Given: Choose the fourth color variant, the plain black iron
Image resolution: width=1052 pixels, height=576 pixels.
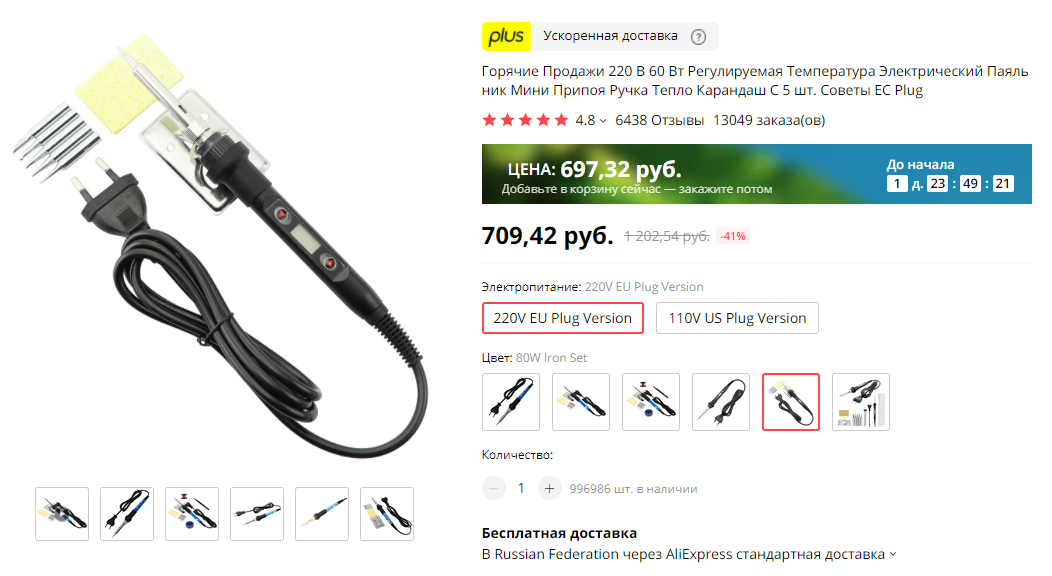Looking at the screenshot, I should point(721,402).
